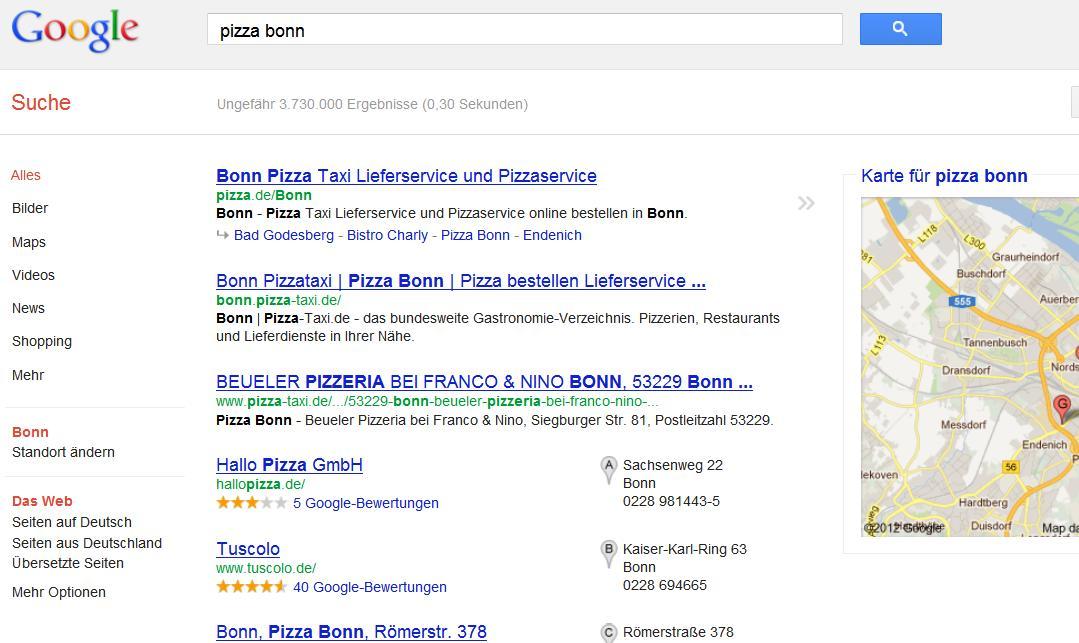Click the Ungefähr 3.730.000 Ergebnisse text
Image resolution: width=1079 pixels, height=643 pixels.
tap(372, 104)
